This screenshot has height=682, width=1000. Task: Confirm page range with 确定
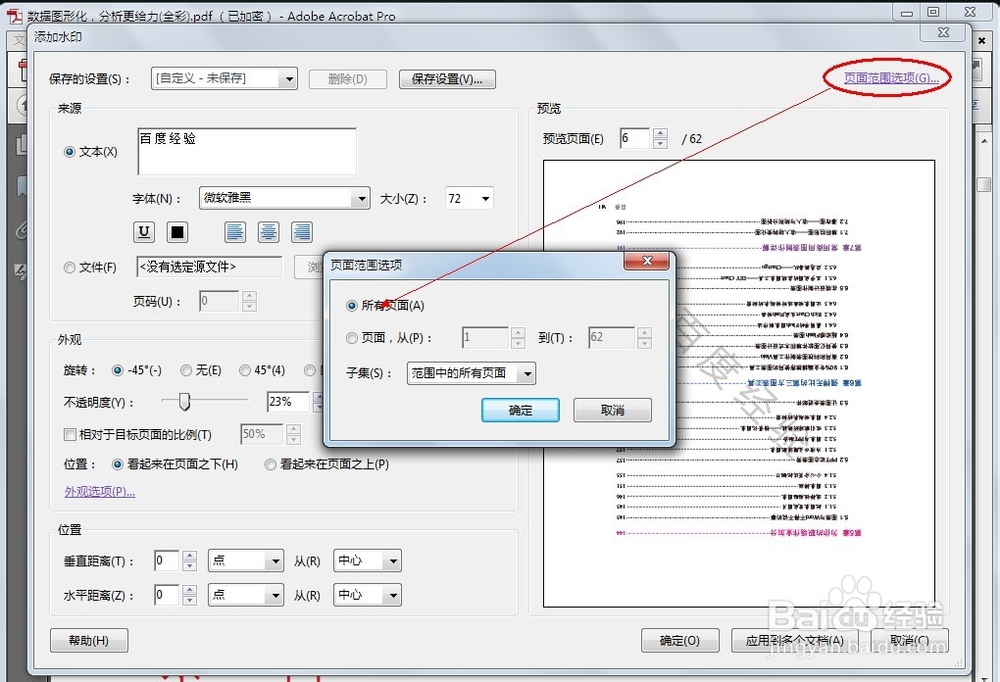(x=520, y=410)
